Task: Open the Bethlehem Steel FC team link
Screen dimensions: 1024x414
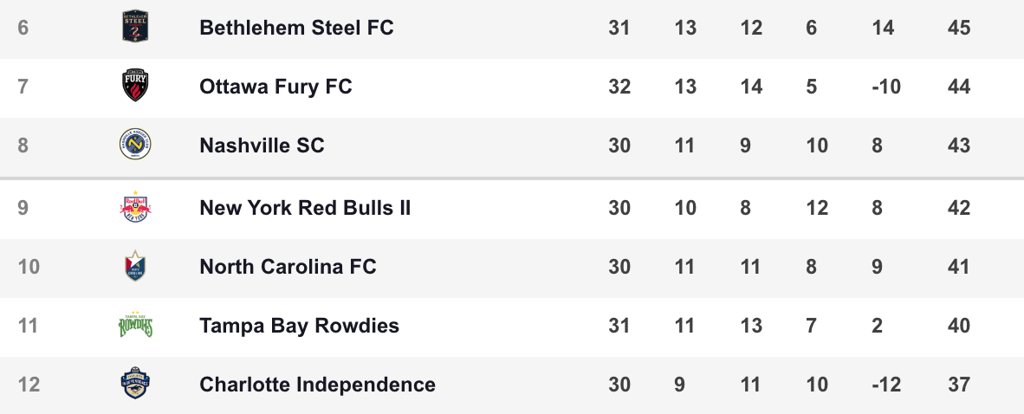Action: (x=296, y=27)
